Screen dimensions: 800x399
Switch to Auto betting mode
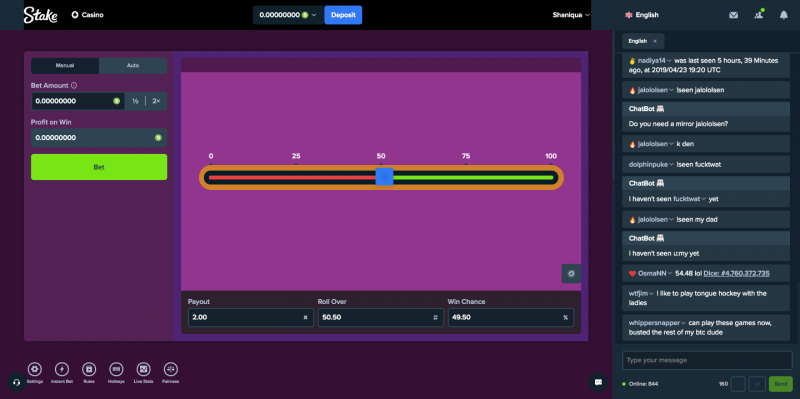click(133, 65)
